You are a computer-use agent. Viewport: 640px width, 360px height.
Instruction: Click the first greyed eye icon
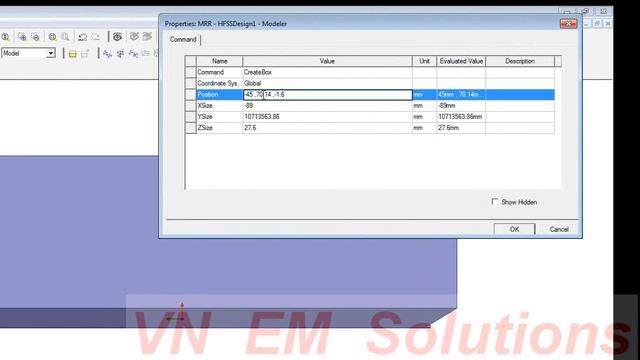[x=134, y=37]
